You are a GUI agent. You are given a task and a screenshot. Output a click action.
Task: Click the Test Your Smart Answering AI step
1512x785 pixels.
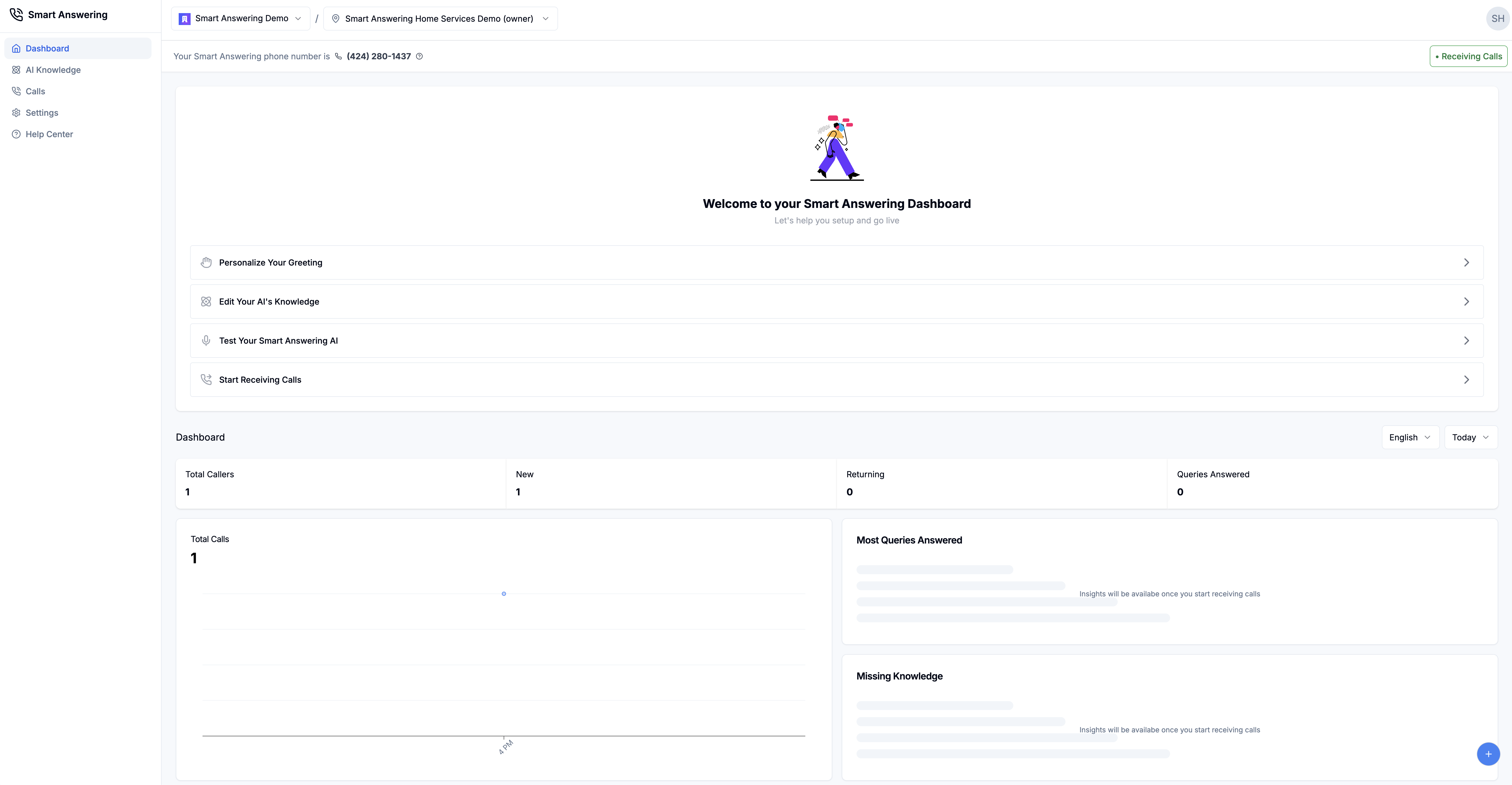(837, 340)
